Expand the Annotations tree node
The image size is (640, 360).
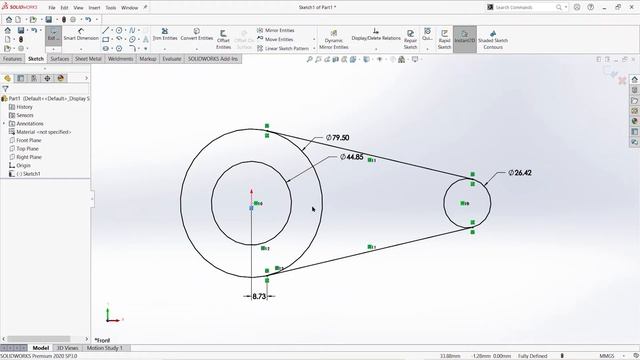click(4, 124)
